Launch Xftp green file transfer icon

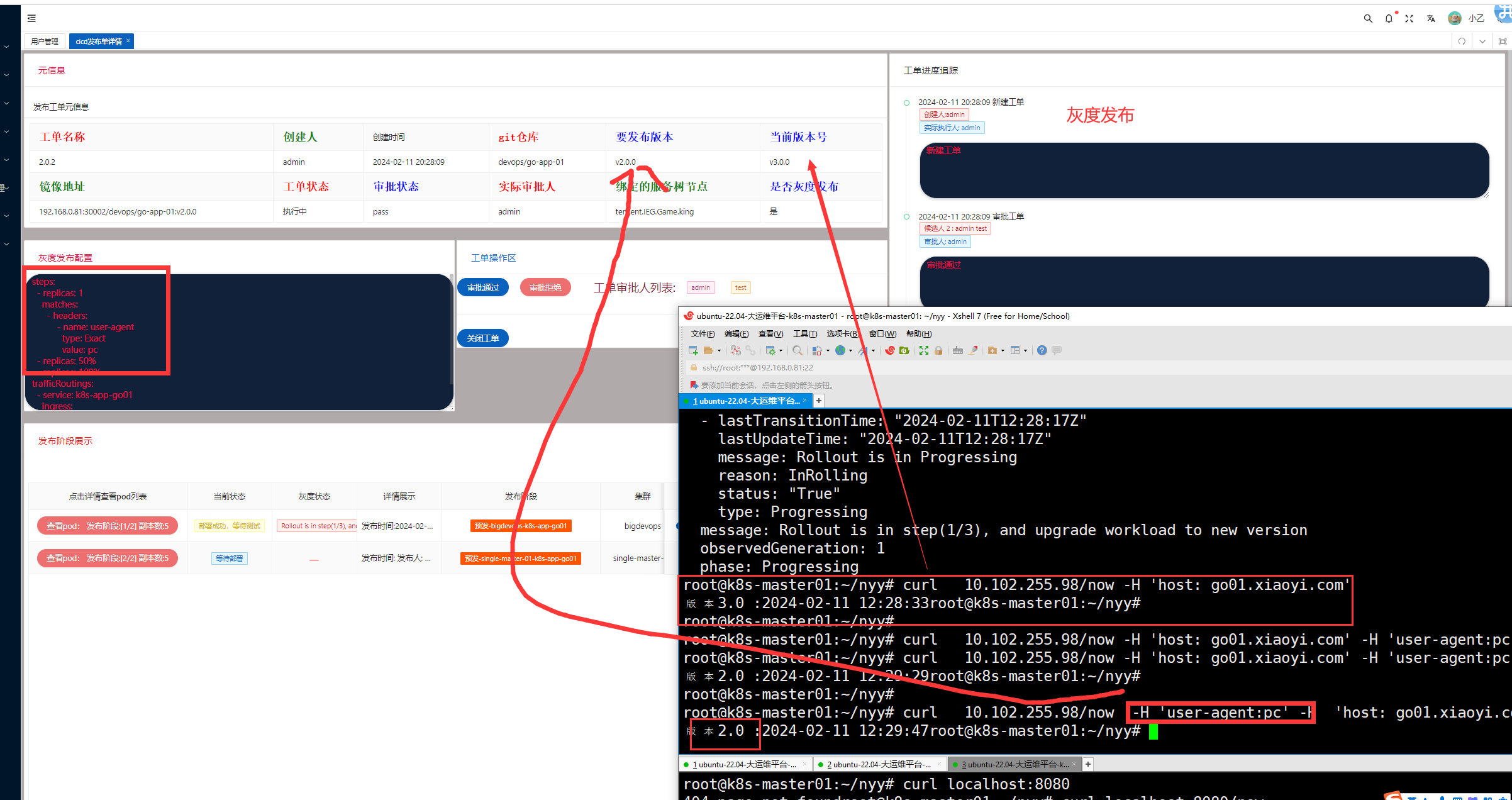[904, 350]
